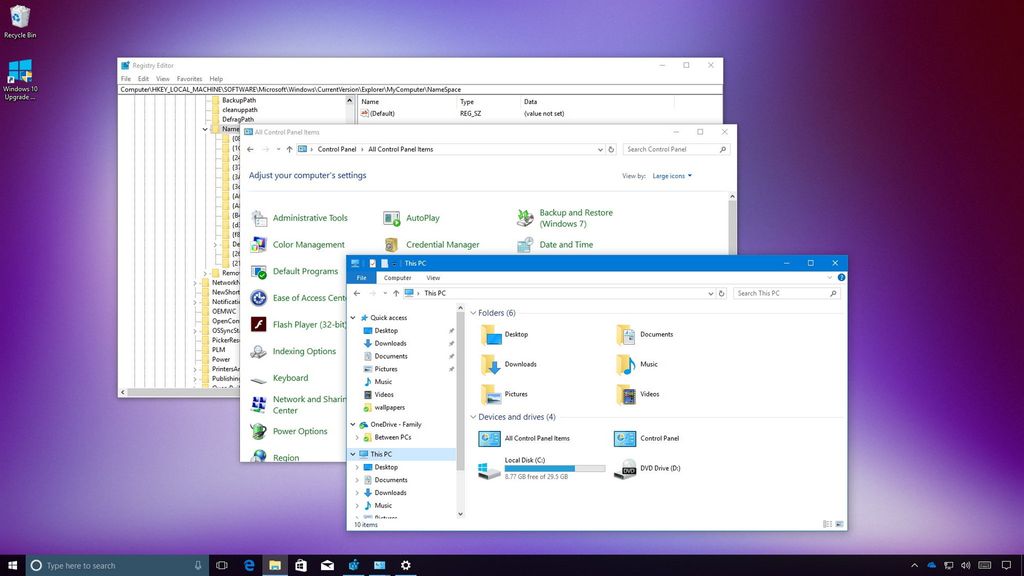
Task: Open Backup and Restore (Windows 7)
Action: pos(578,217)
